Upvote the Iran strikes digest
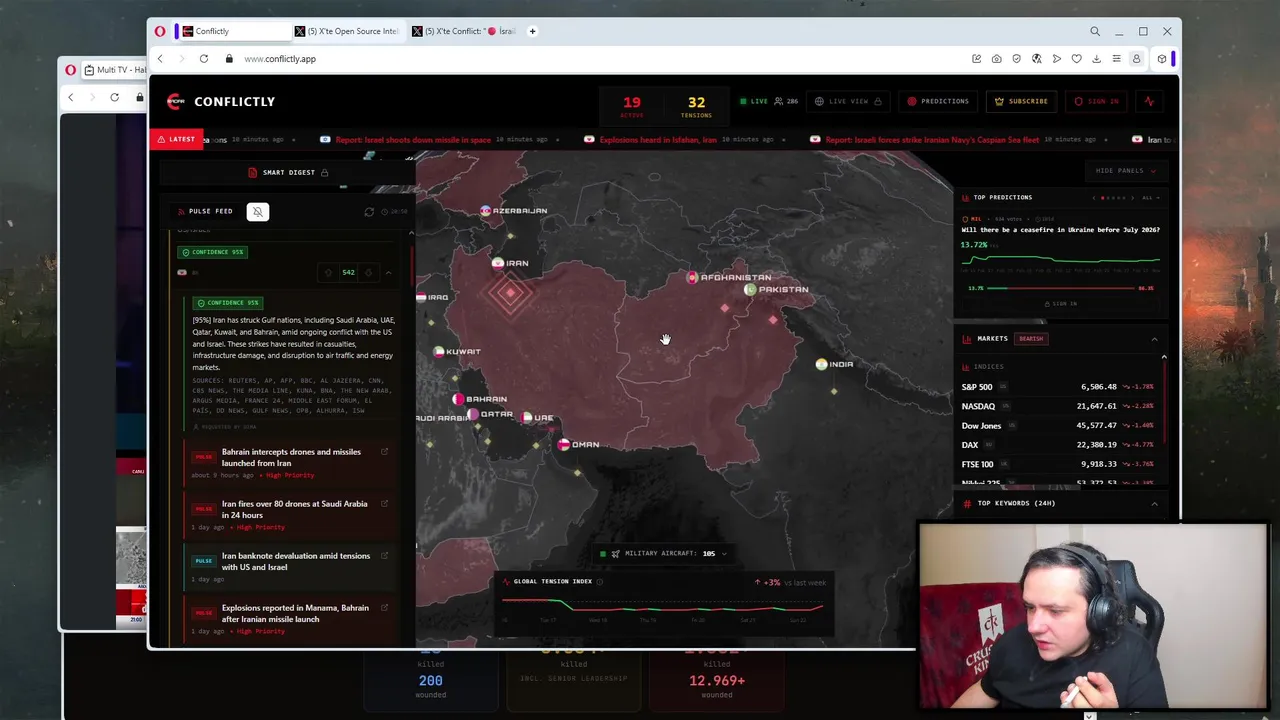The image size is (1280, 720). (x=328, y=272)
